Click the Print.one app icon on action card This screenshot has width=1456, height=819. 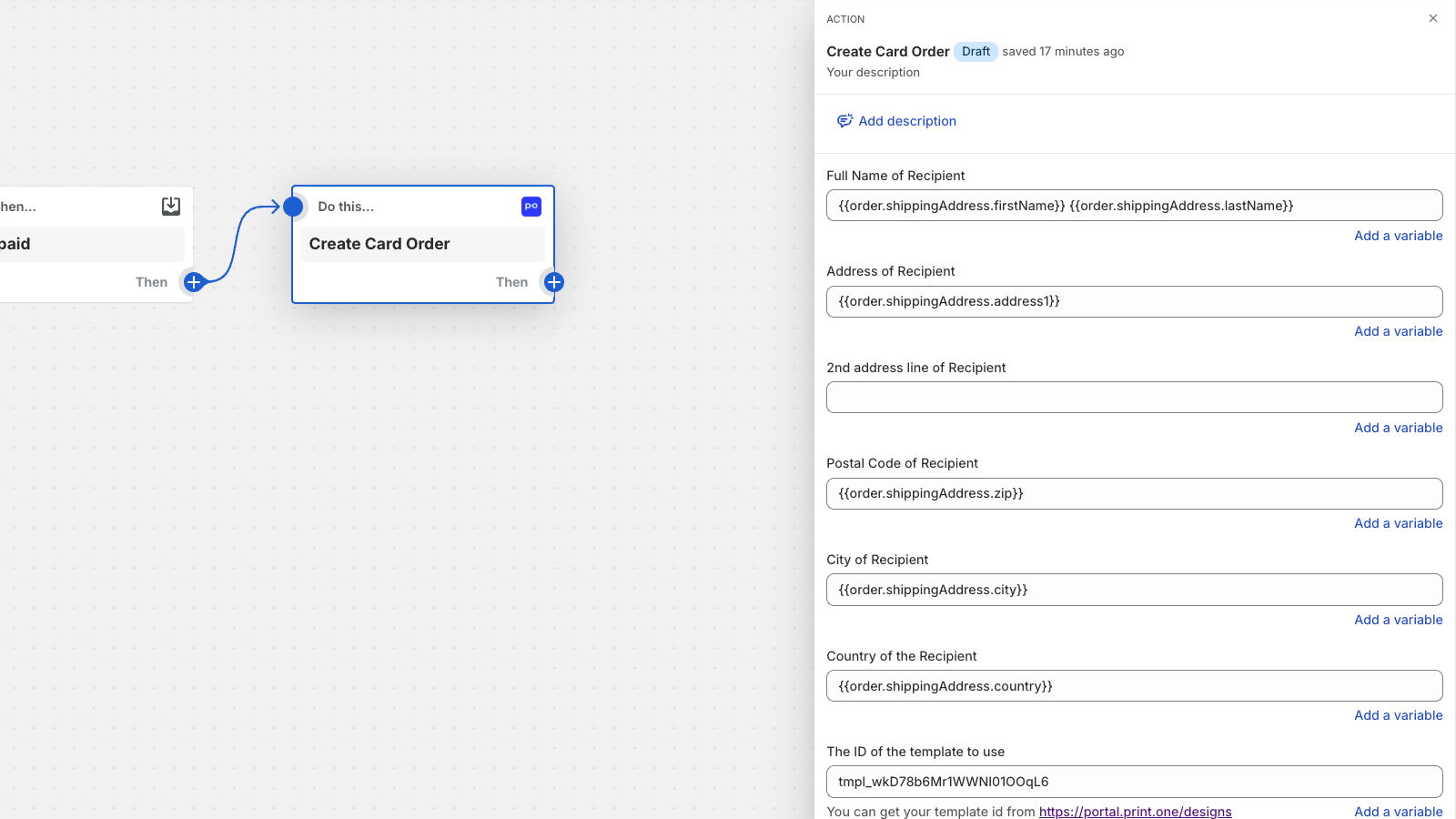pos(531,207)
